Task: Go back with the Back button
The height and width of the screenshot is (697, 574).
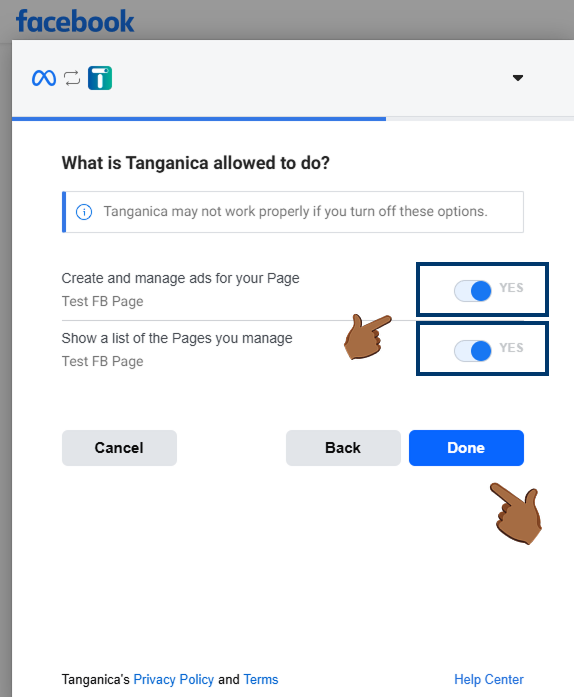Action: coord(343,448)
